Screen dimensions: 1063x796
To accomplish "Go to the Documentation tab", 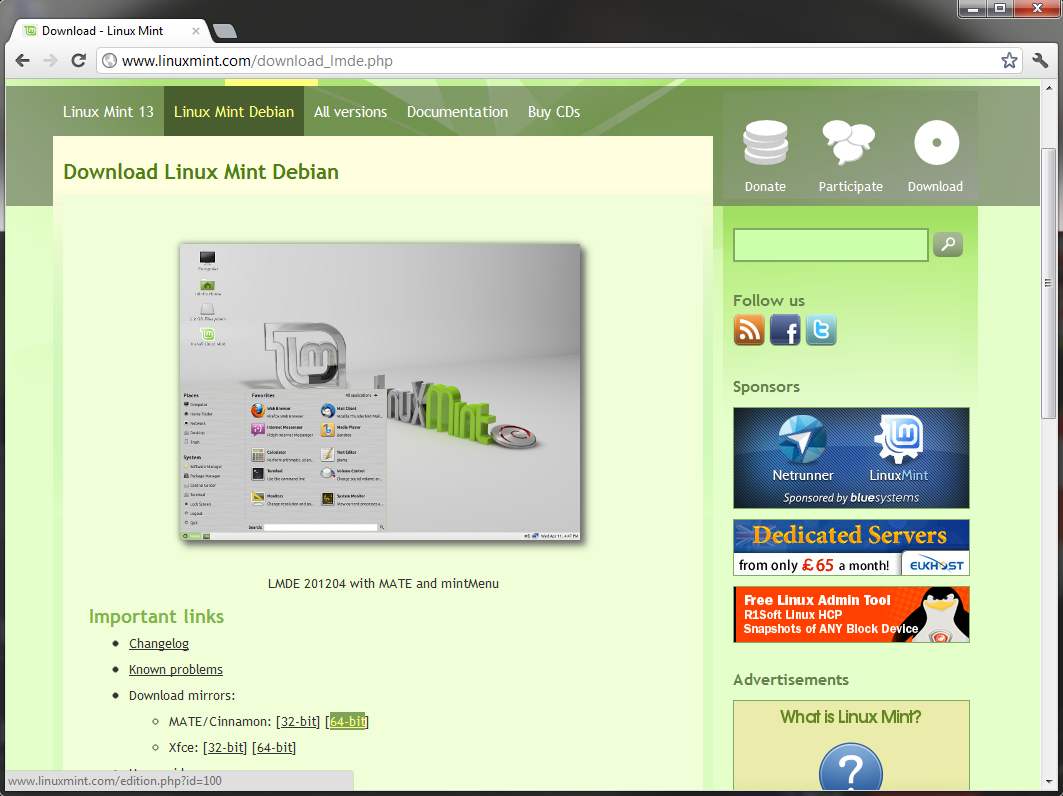I will click(x=458, y=112).
